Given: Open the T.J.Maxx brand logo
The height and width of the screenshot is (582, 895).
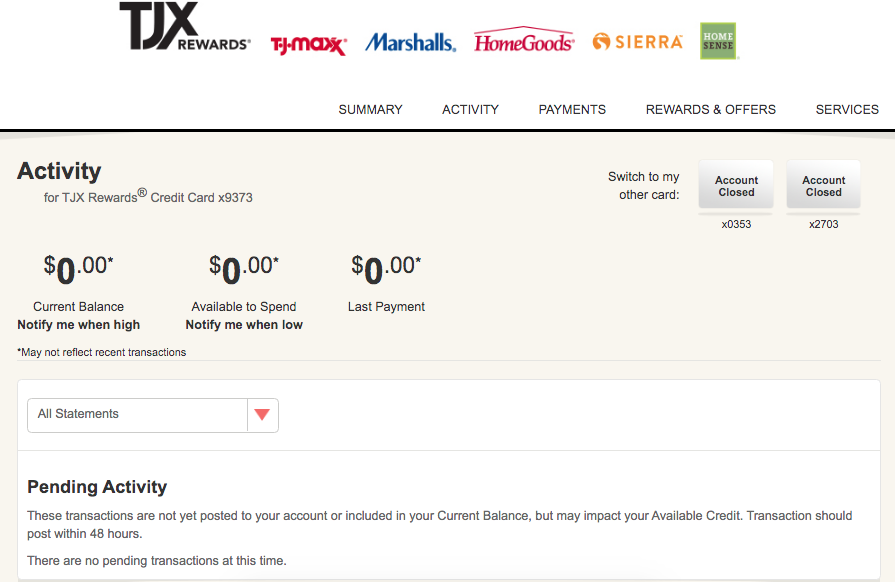Looking at the screenshot, I should click(308, 45).
